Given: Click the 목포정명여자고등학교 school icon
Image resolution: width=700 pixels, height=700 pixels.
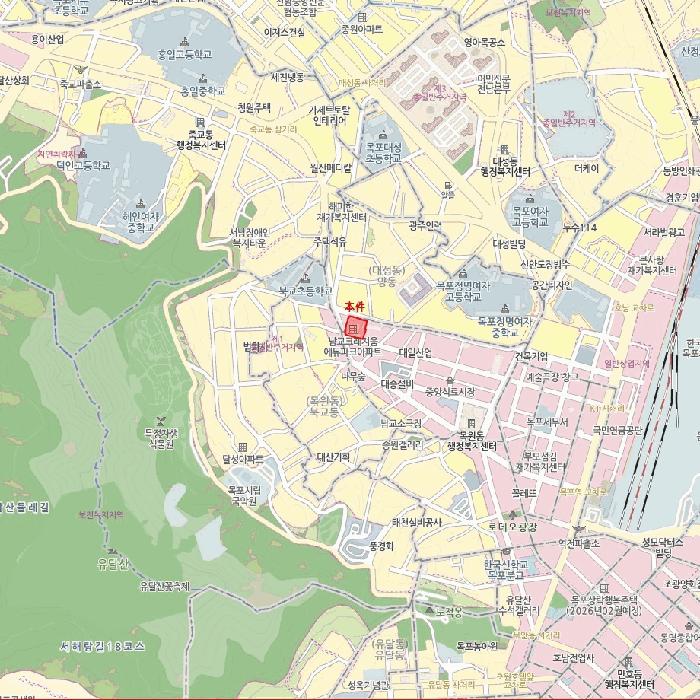Looking at the screenshot, I should pyautogui.click(x=461, y=273).
